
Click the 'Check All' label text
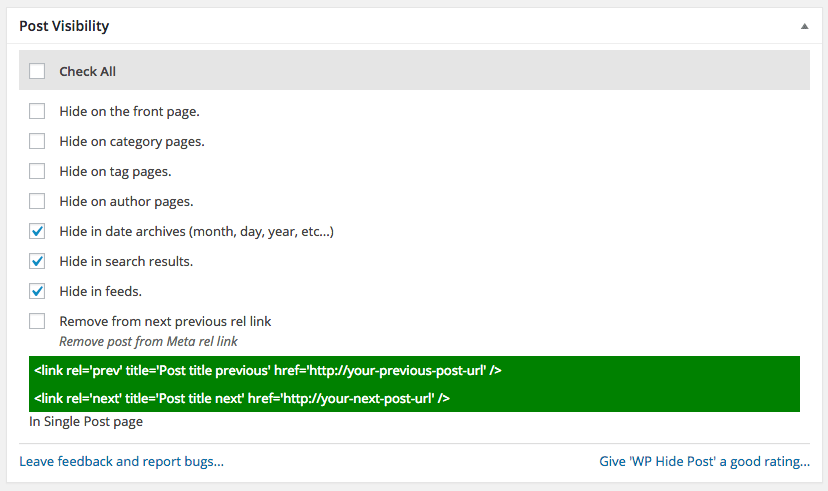click(93, 71)
